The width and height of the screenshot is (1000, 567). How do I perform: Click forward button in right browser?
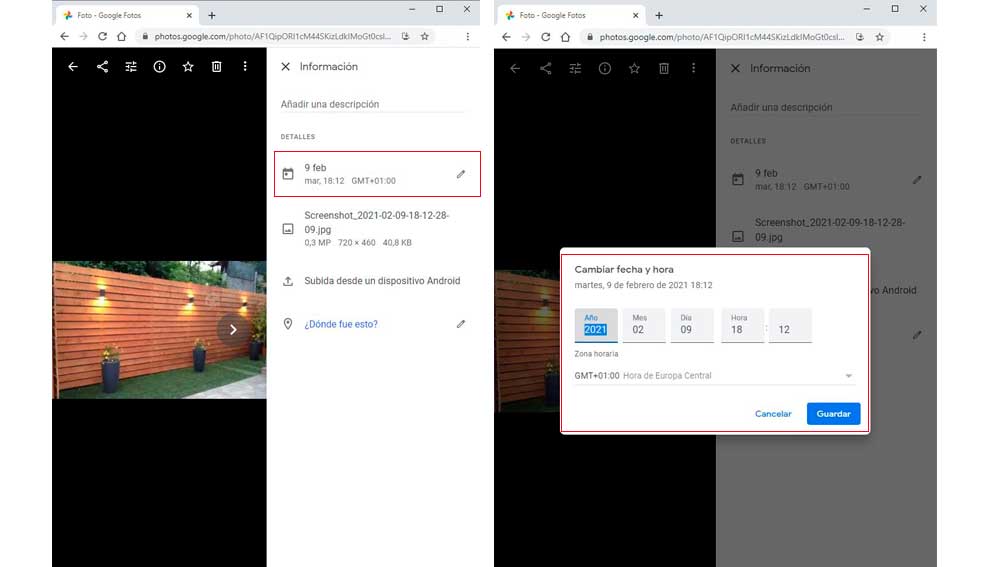526,37
